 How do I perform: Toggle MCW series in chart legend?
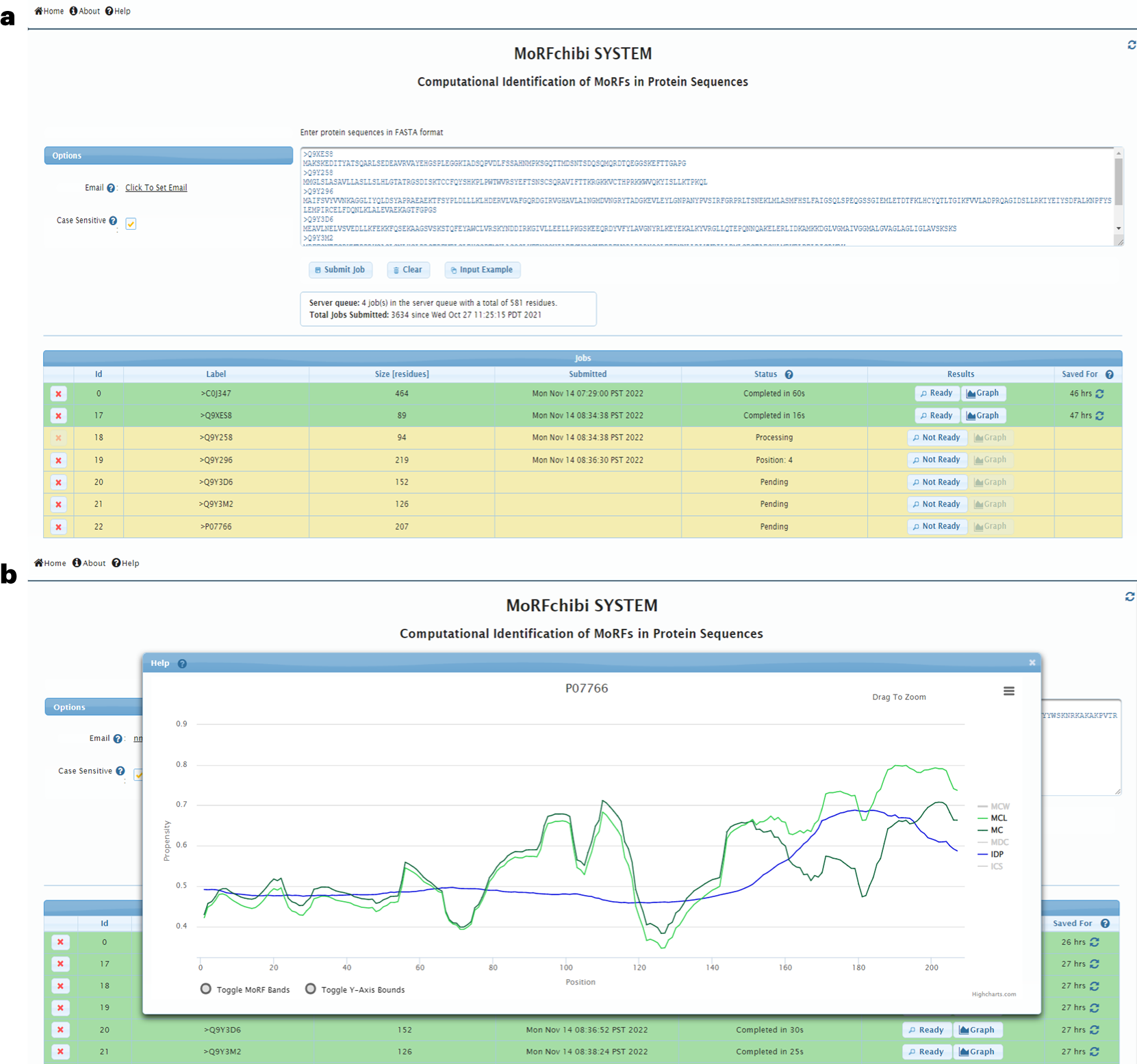tap(994, 807)
